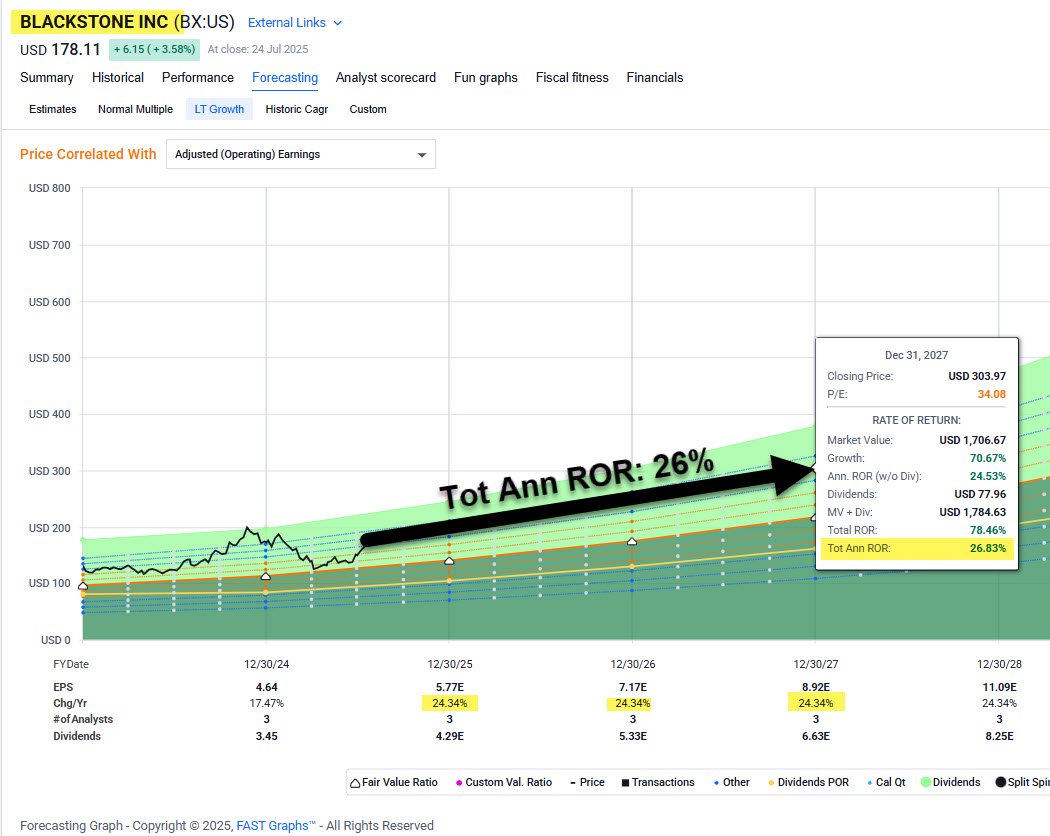Open the External Links dropdown

click(x=295, y=23)
